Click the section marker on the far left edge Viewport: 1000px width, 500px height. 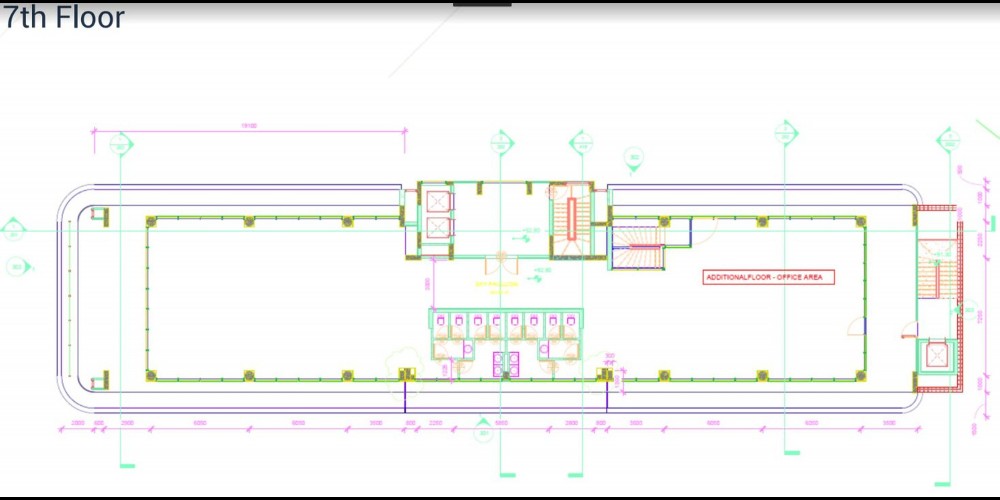[x=12, y=230]
